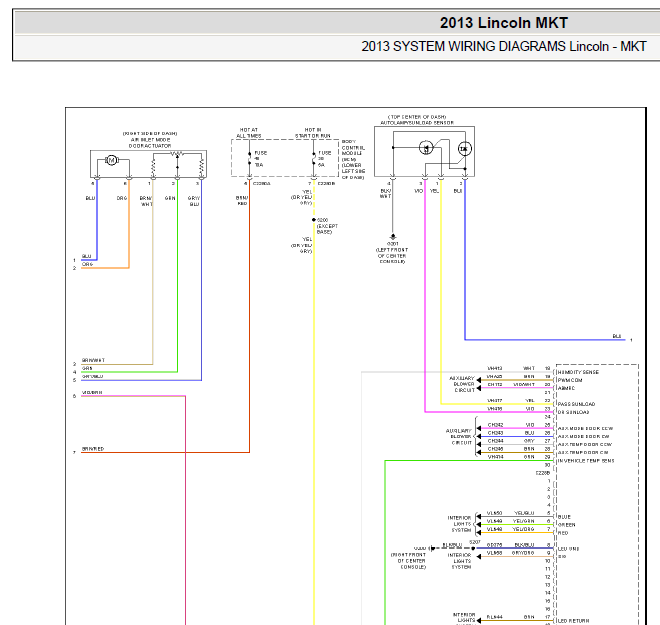Click the G201 ground symbol
The width and height of the screenshot is (660, 625).
tap(393, 237)
